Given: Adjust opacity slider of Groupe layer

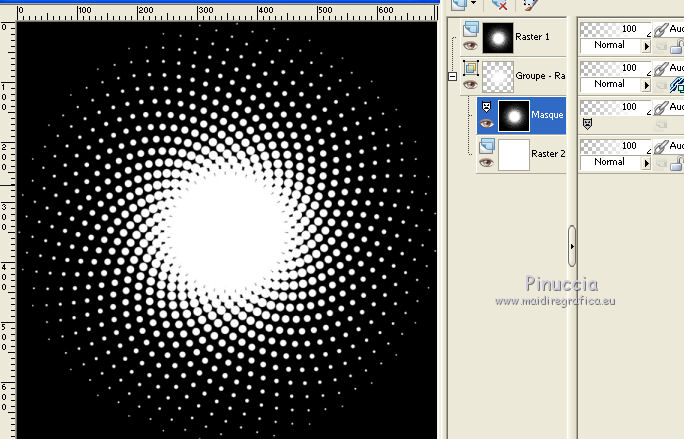Looking at the screenshot, I should (x=616, y=68).
